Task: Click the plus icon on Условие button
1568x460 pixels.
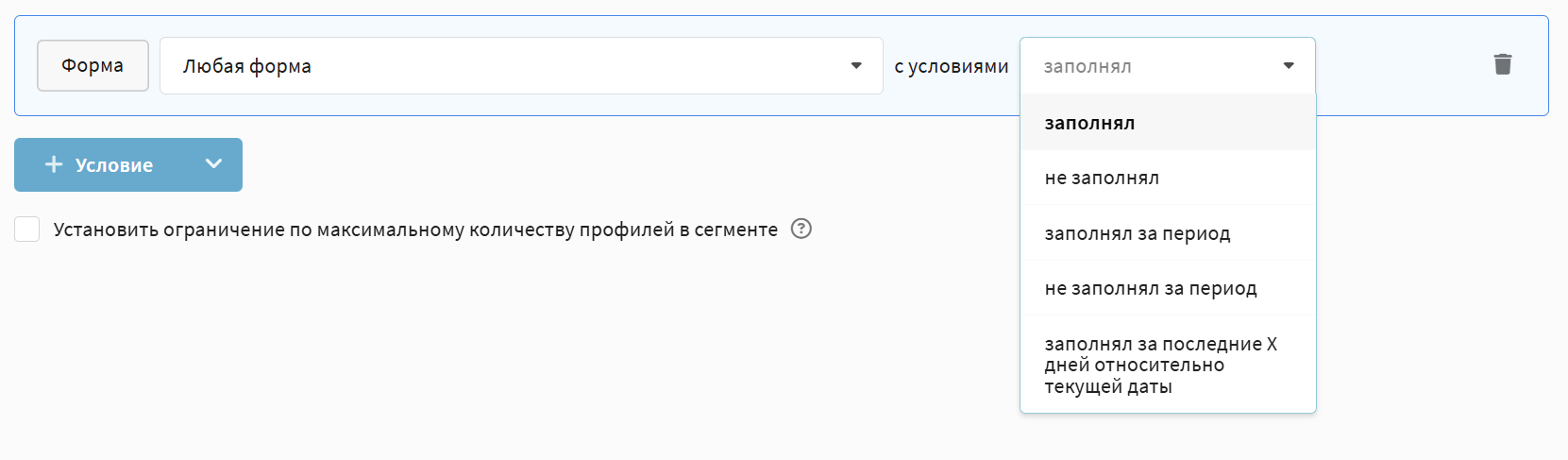Action: pos(54,164)
